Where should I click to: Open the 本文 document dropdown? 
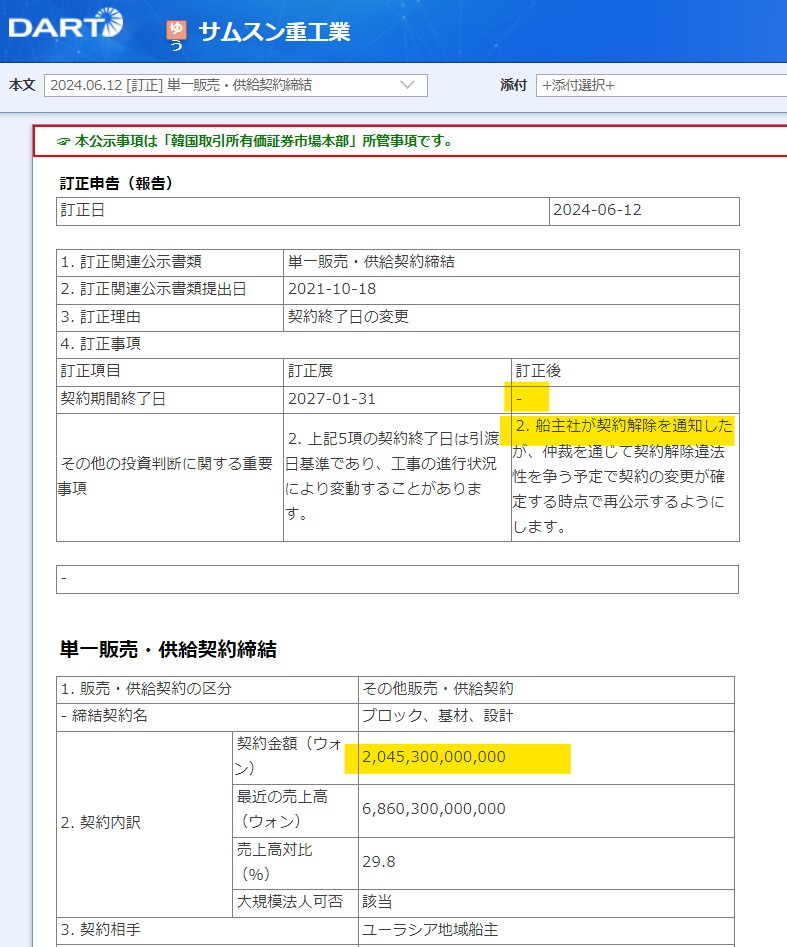tap(236, 85)
